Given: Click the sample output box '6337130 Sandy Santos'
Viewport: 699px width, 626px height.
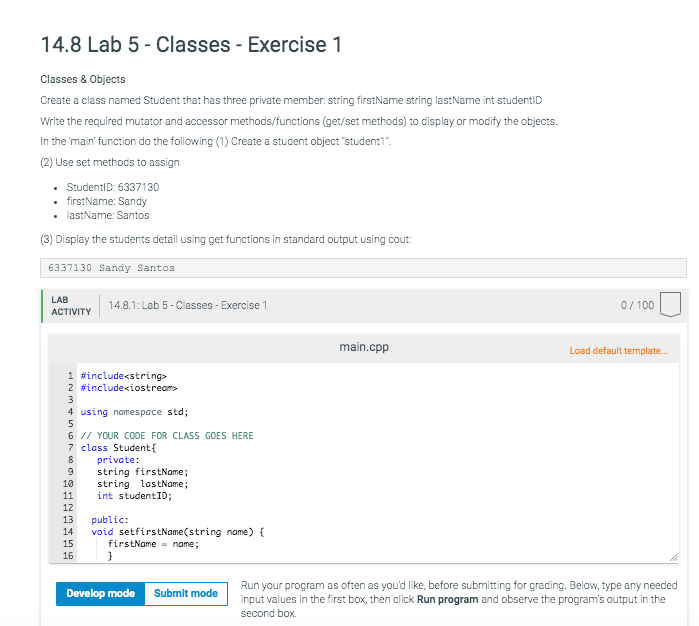Looking at the screenshot, I should pyautogui.click(x=363, y=268).
